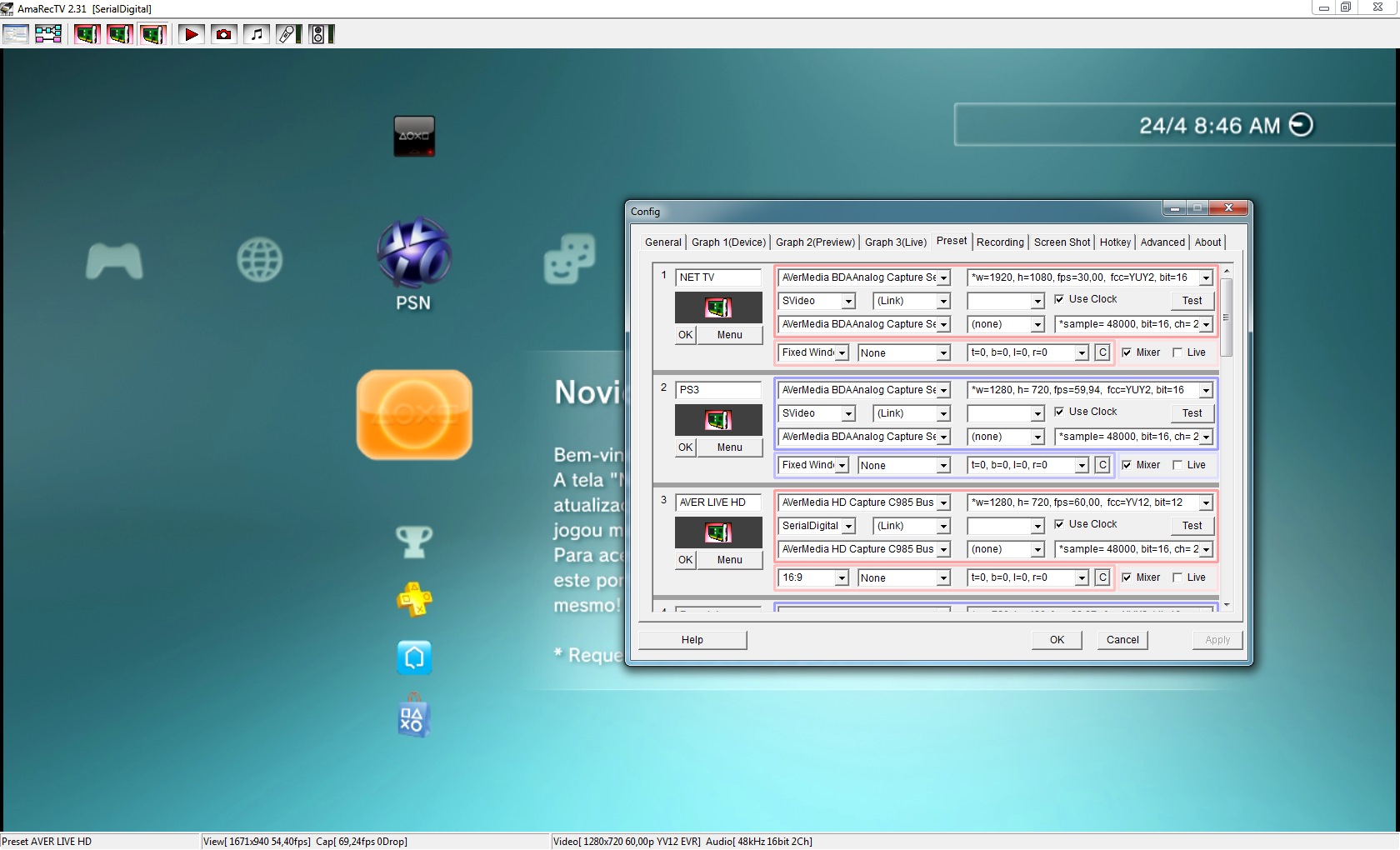The width and height of the screenshot is (1400, 850).
Task: Click the NET TV preset name field
Action: click(x=718, y=277)
